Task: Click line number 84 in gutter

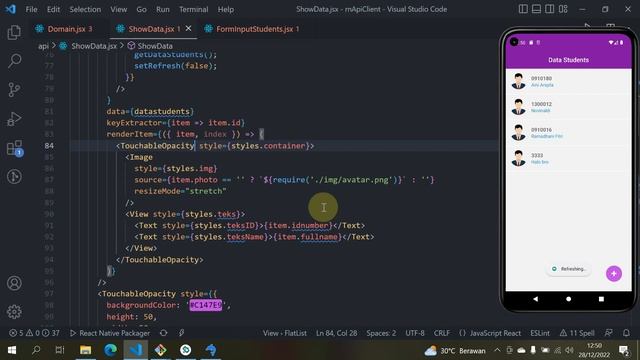Action: tap(49, 146)
